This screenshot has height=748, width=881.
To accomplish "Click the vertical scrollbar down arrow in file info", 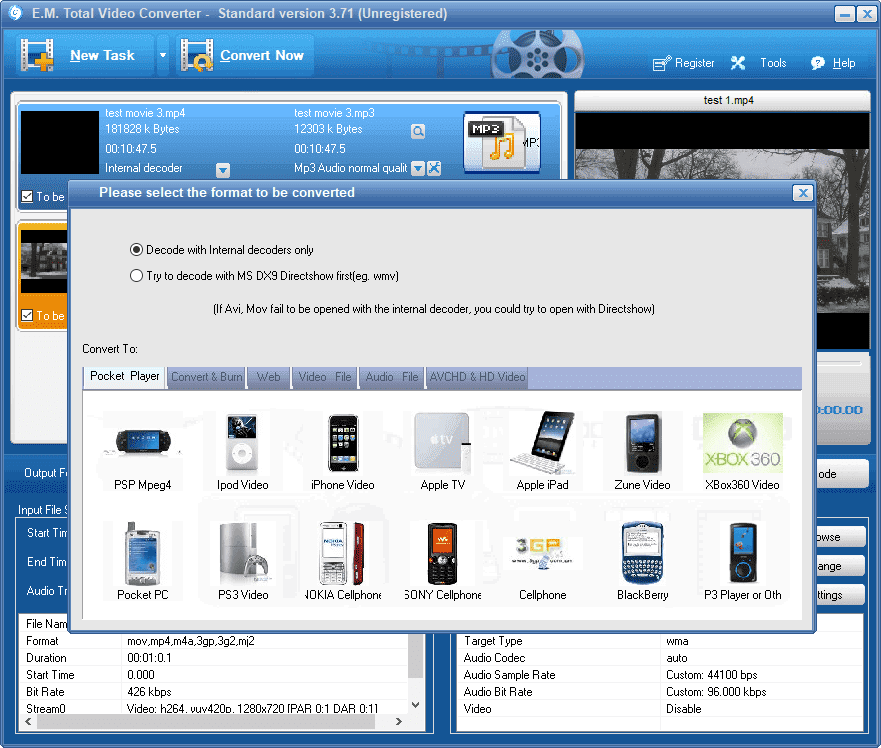I will click(416, 705).
